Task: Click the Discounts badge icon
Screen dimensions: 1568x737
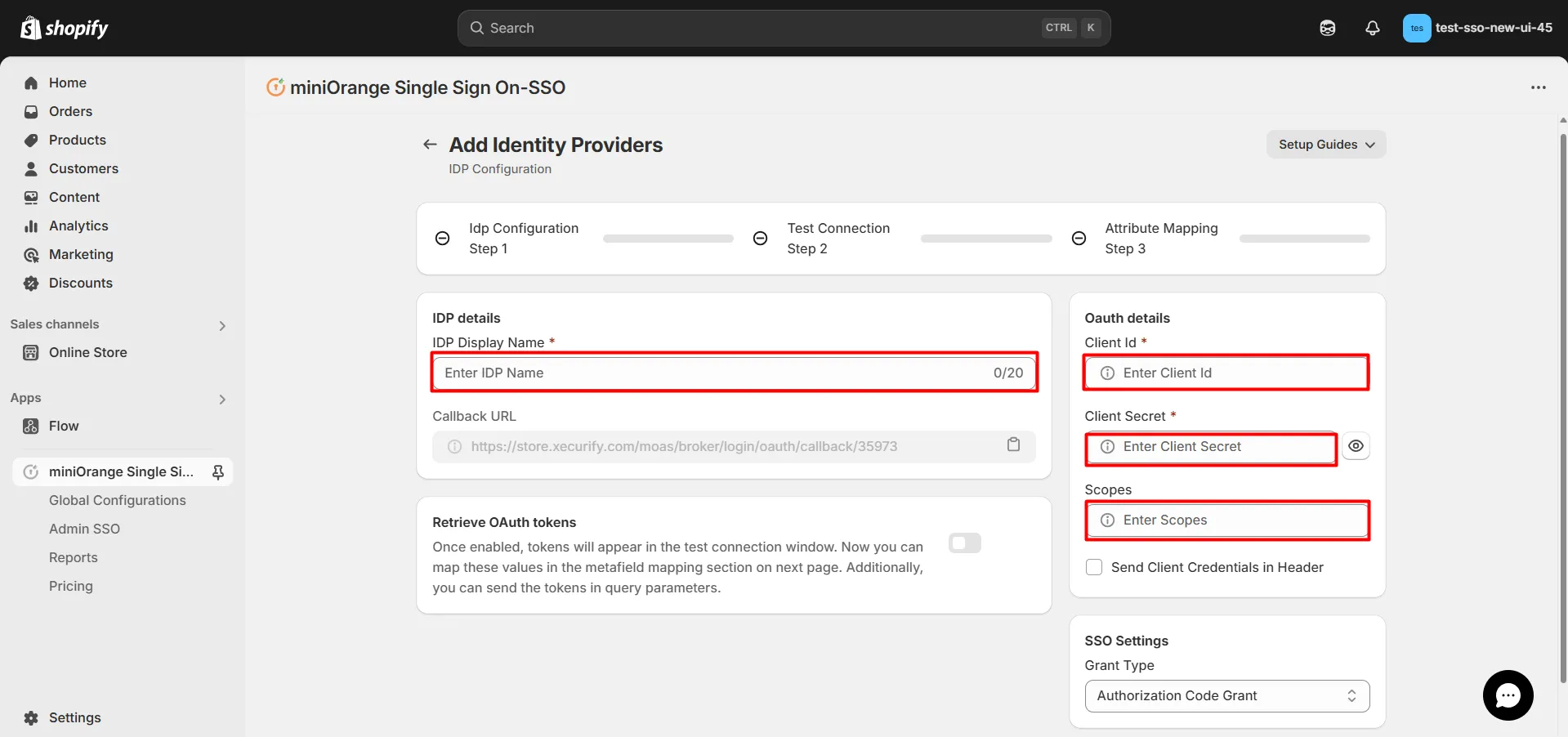Action: (x=31, y=283)
